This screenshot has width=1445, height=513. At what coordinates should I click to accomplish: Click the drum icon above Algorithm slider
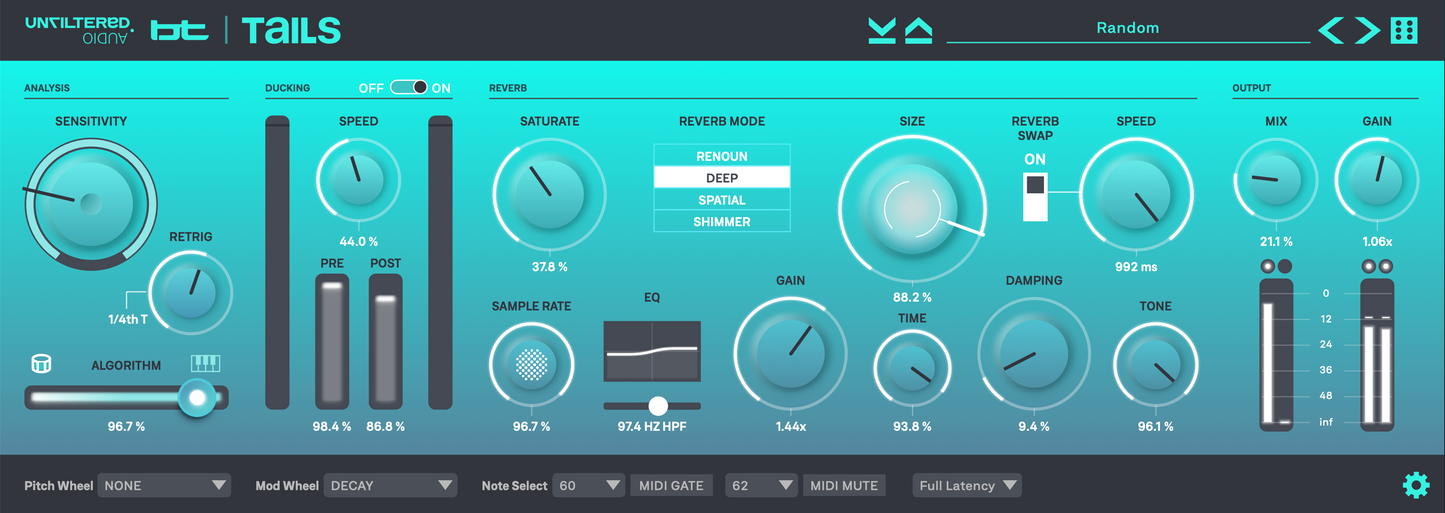(42, 364)
